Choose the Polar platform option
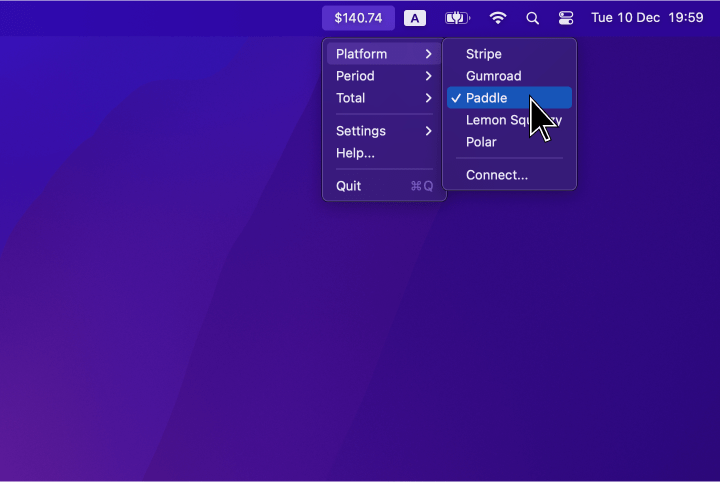 pyautogui.click(x=481, y=142)
